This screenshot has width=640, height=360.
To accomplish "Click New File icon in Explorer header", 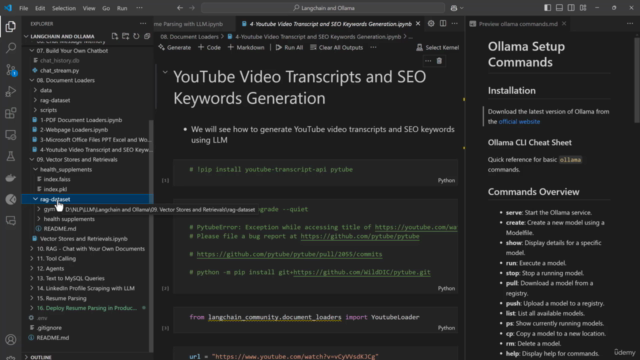I will (115, 36).
